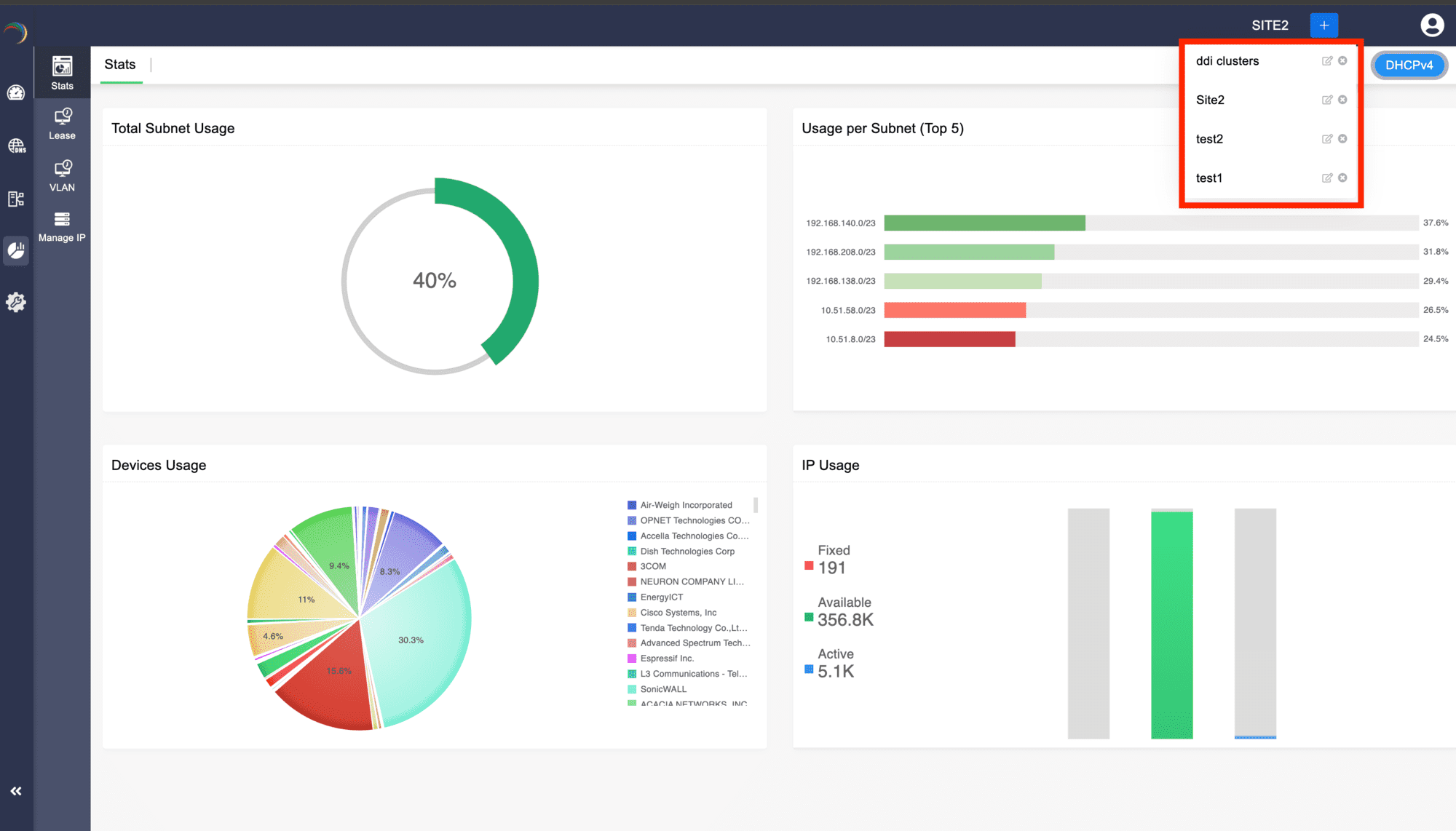Image resolution: width=1456 pixels, height=831 pixels.
Task: Edit the Site2 entry with pencil icon
Action: coord(1326,100)
